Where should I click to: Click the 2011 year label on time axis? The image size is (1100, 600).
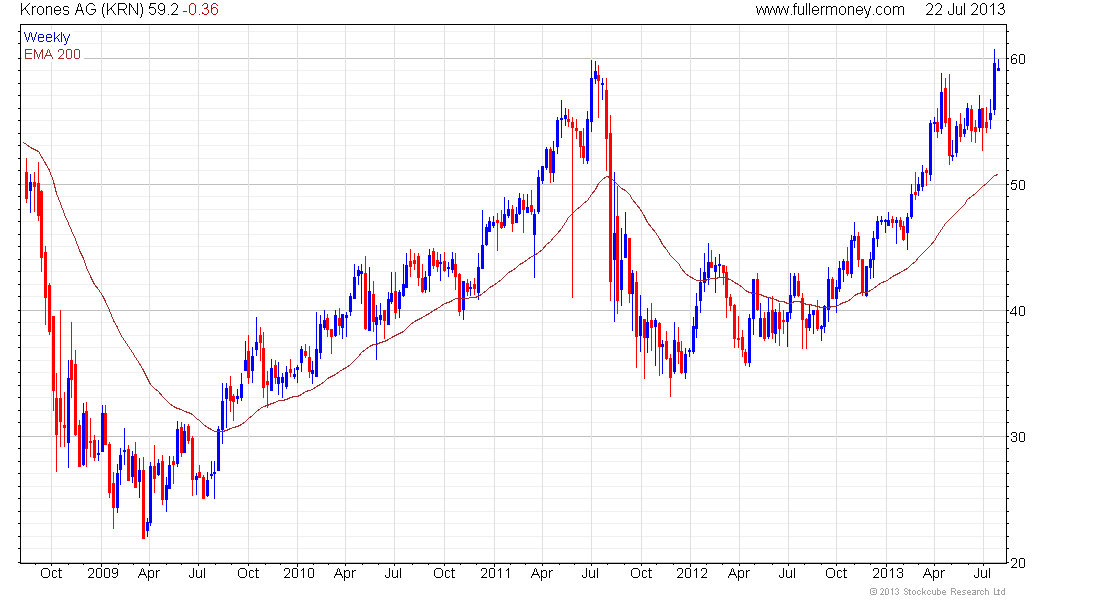[495, 573]
